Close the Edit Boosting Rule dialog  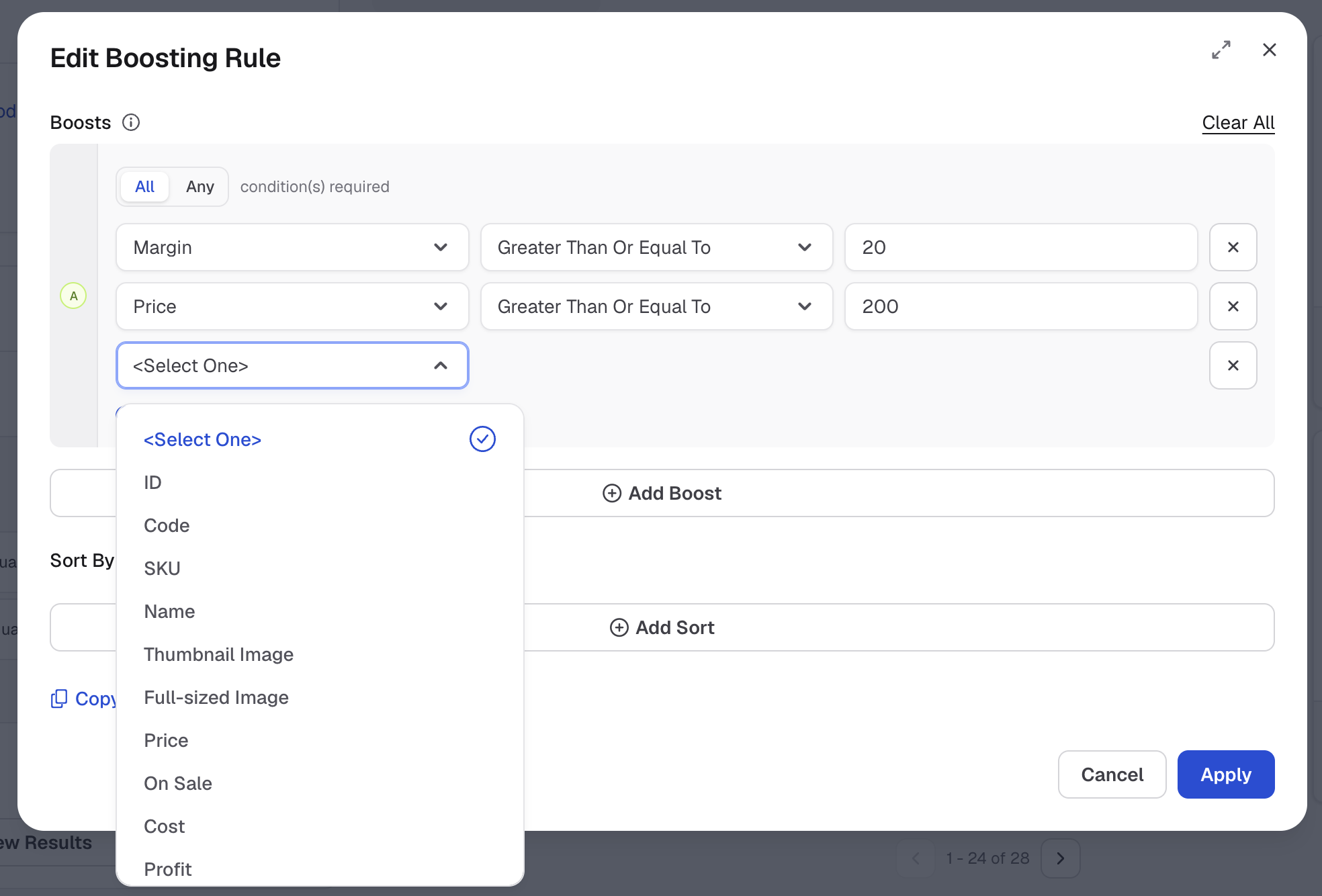pos(1270,50)
